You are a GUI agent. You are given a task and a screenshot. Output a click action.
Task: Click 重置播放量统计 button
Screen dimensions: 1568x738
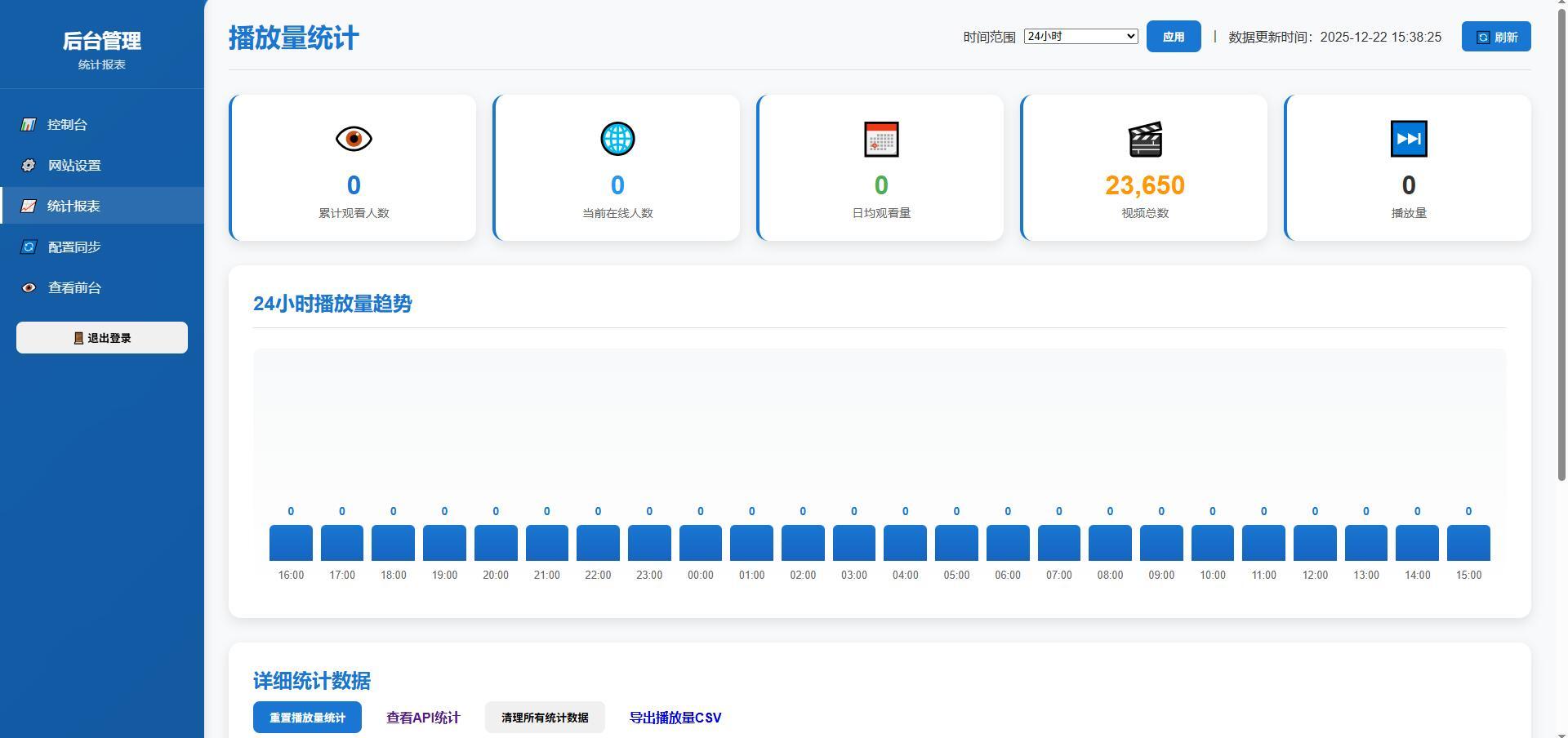click(307, 718)
